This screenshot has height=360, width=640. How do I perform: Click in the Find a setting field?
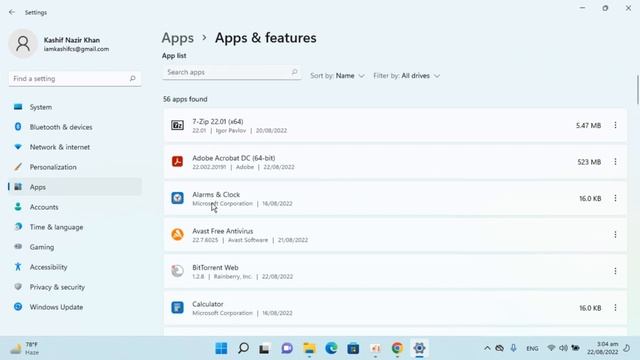click(x=75, y=78)
